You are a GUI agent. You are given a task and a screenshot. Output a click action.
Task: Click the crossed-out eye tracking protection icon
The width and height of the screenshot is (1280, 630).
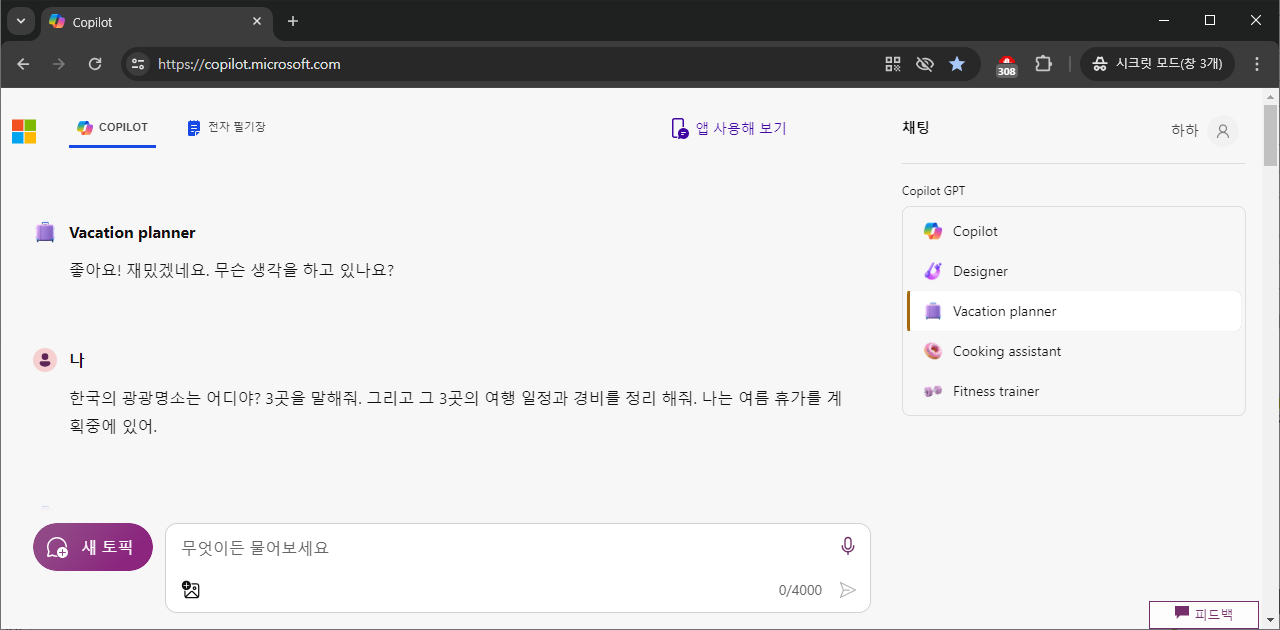(925, 64)
